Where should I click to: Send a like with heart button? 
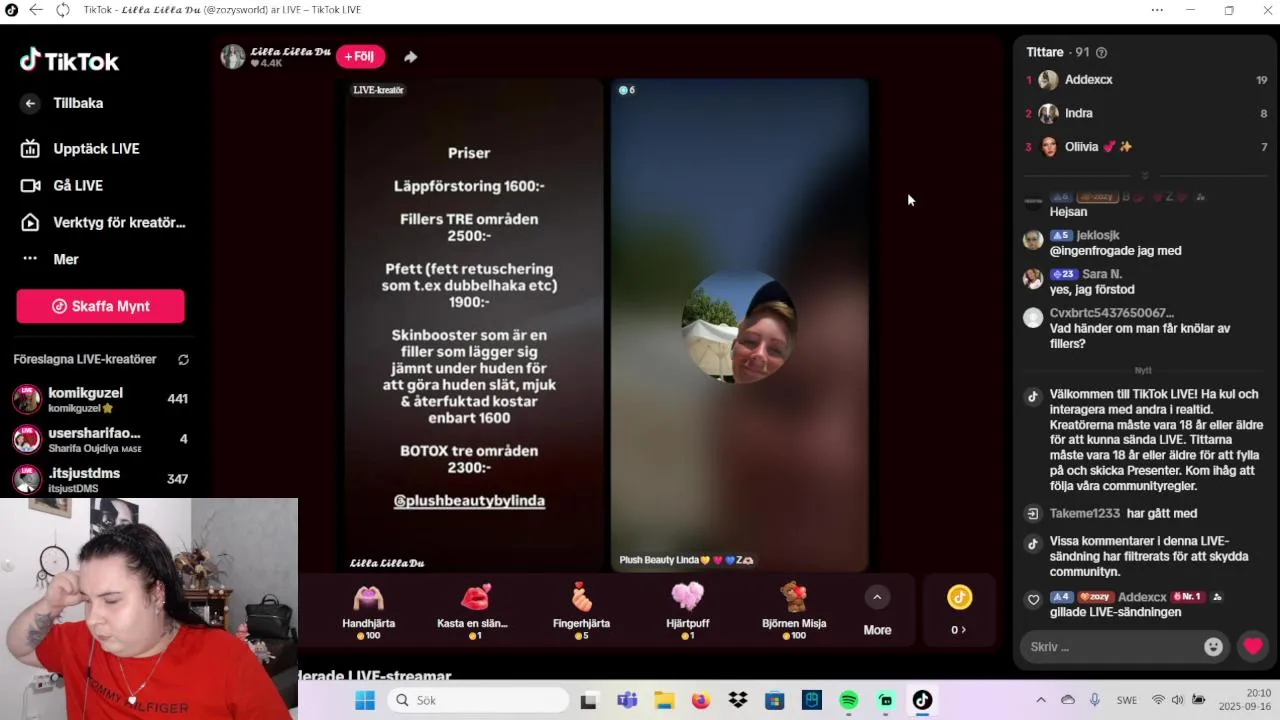click(x=1253, y=646)
